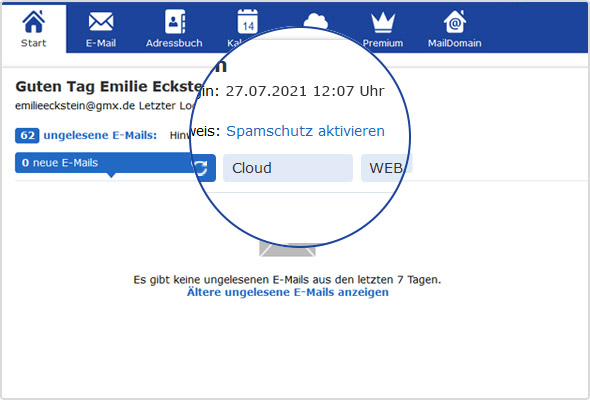Click the message about no unread emails
Screen dimensions: 590x400
tap(287, 280)
